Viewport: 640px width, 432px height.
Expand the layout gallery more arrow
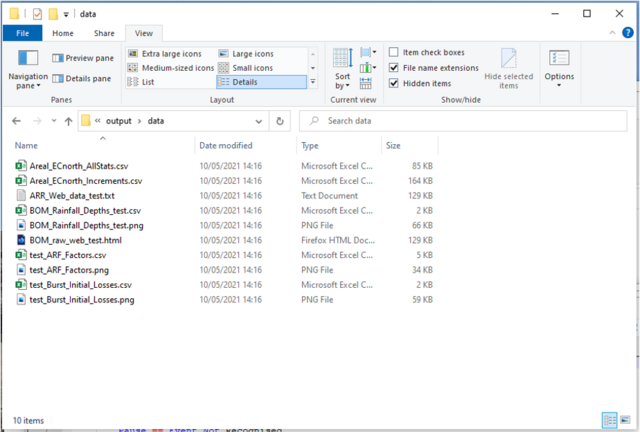click(x=313, y=82)
